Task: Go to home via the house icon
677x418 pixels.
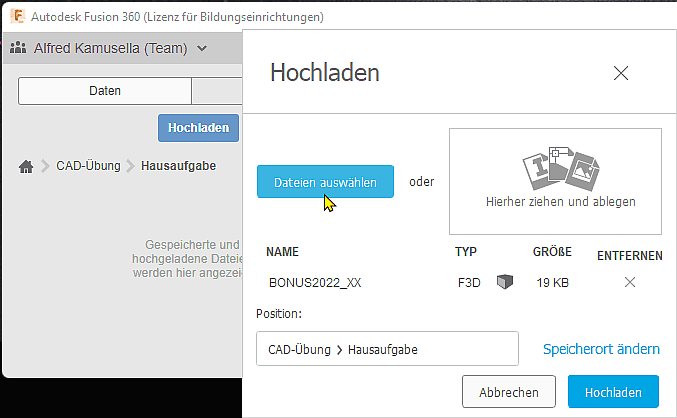Action: tap(27, 166)
